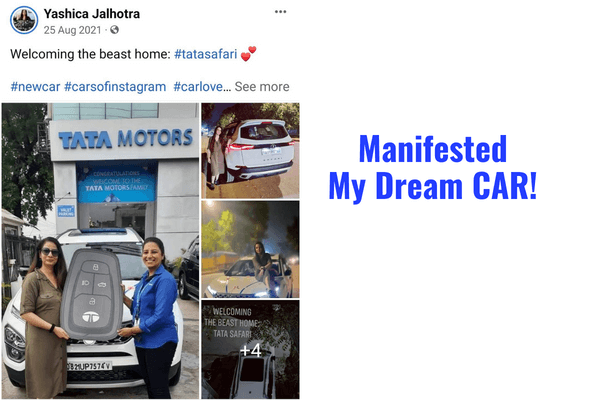Open the +4 more photos tile
The width and height of the screenshot is (600, 400).
point(251,349)
